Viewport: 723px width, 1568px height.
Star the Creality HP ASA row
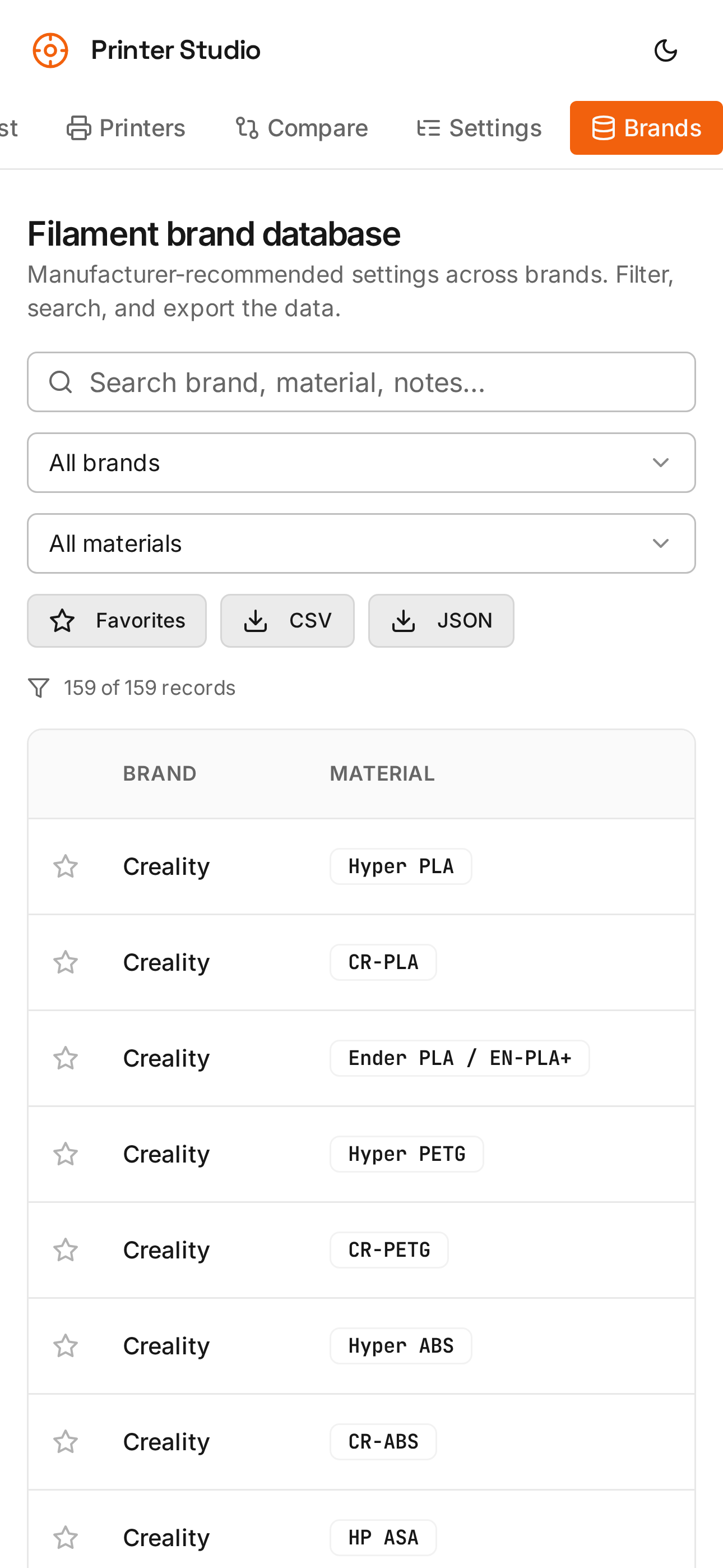pos(66,1538)
